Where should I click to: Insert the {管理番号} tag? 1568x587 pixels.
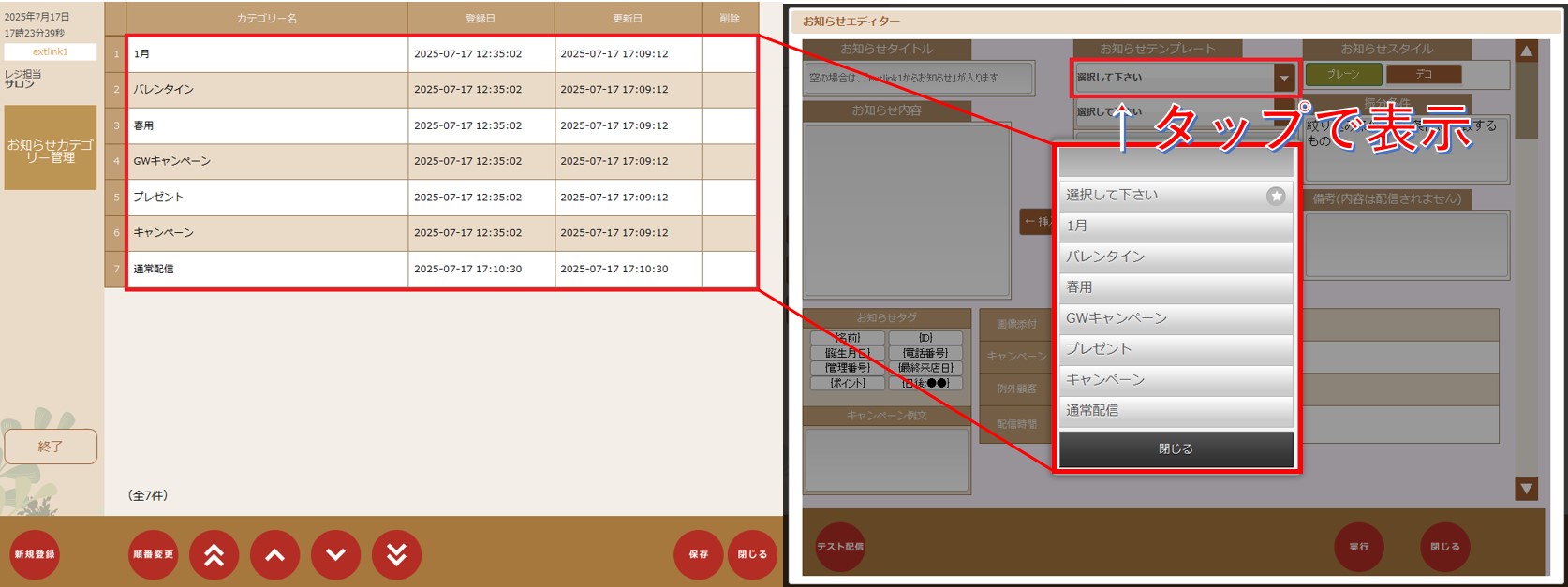(848, 368)
